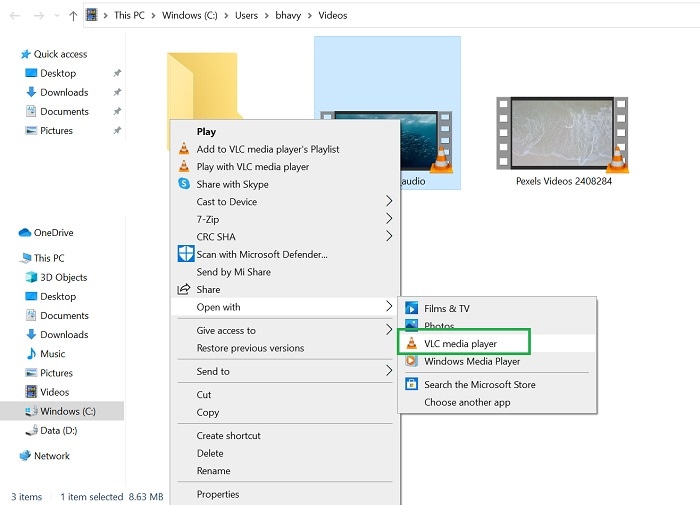The image size is (700, 505).
Task: Select Delete from the context menu
Action: point(285,453)
